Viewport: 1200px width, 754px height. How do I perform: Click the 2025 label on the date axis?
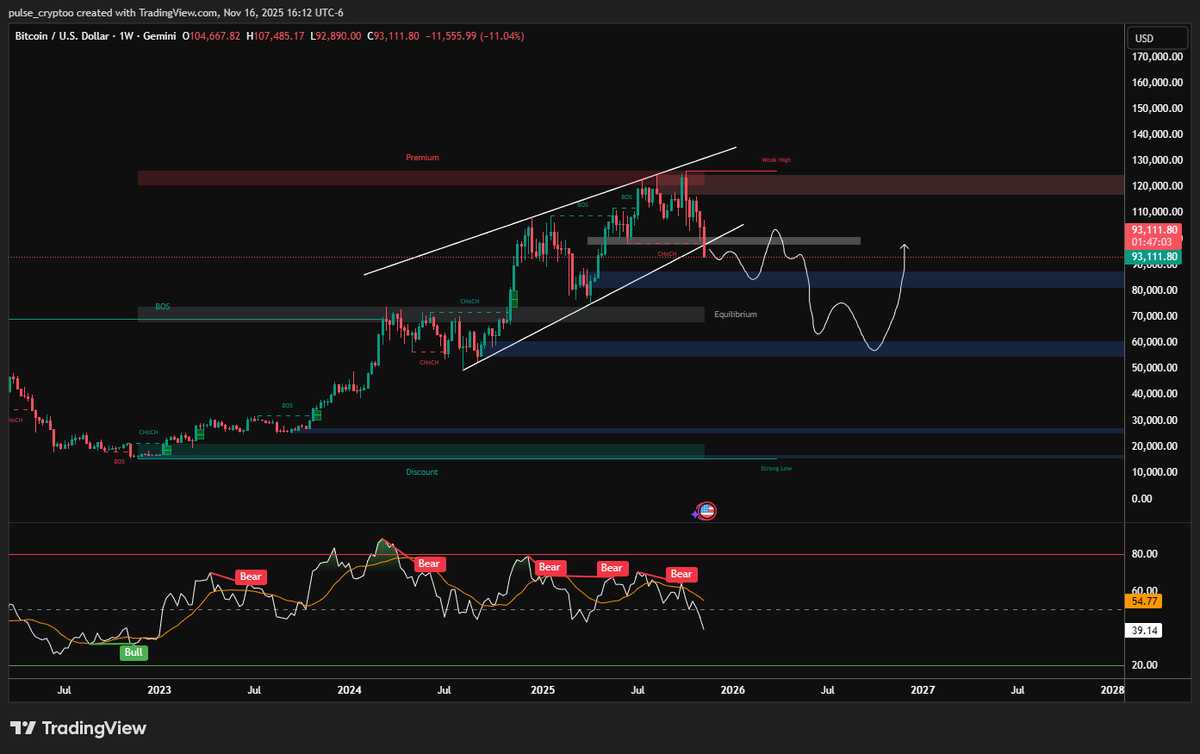pyautogui.click(x=542, y=690)
